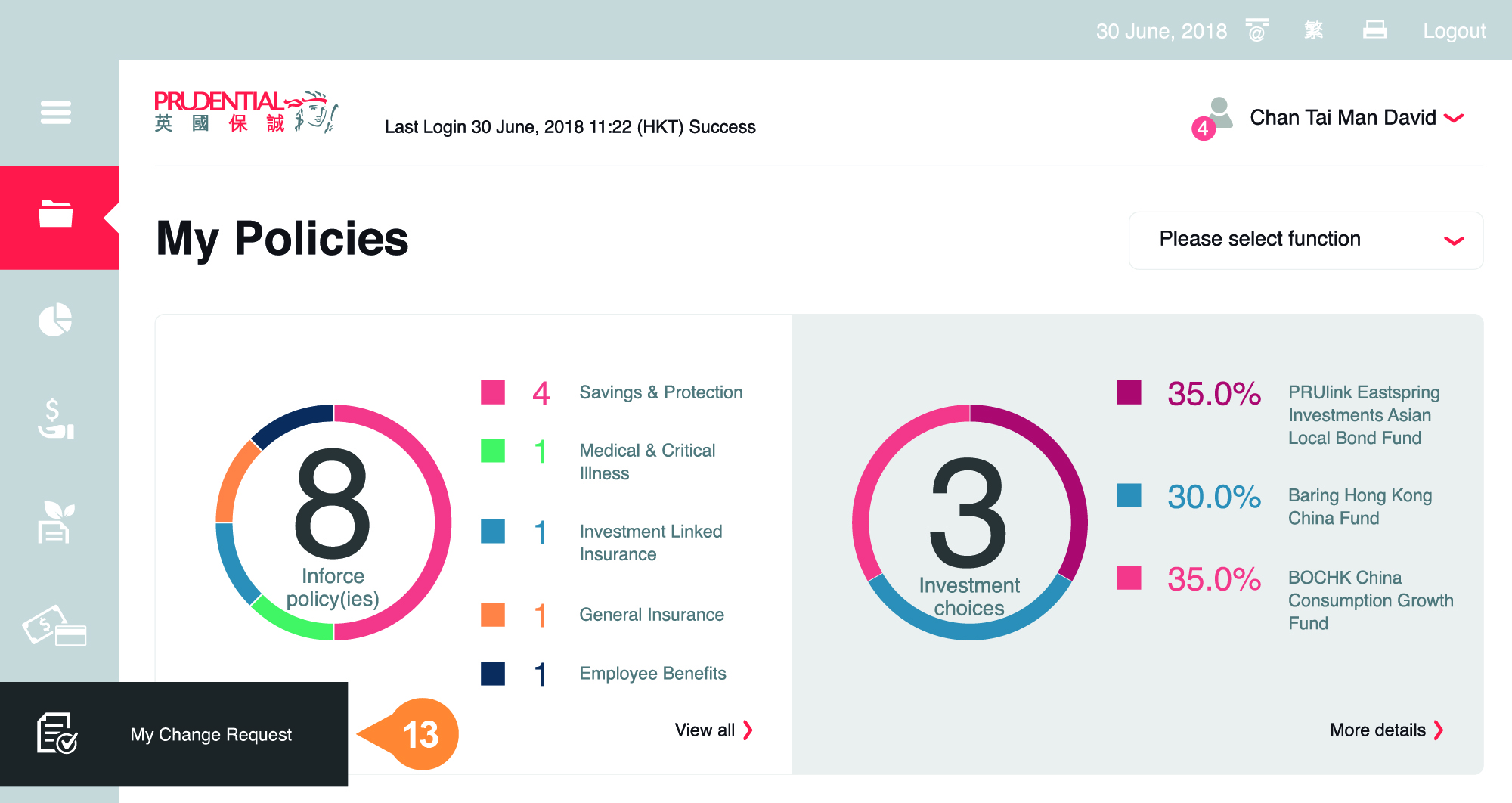Open My Change Request menu item

(x=174, y=734)
